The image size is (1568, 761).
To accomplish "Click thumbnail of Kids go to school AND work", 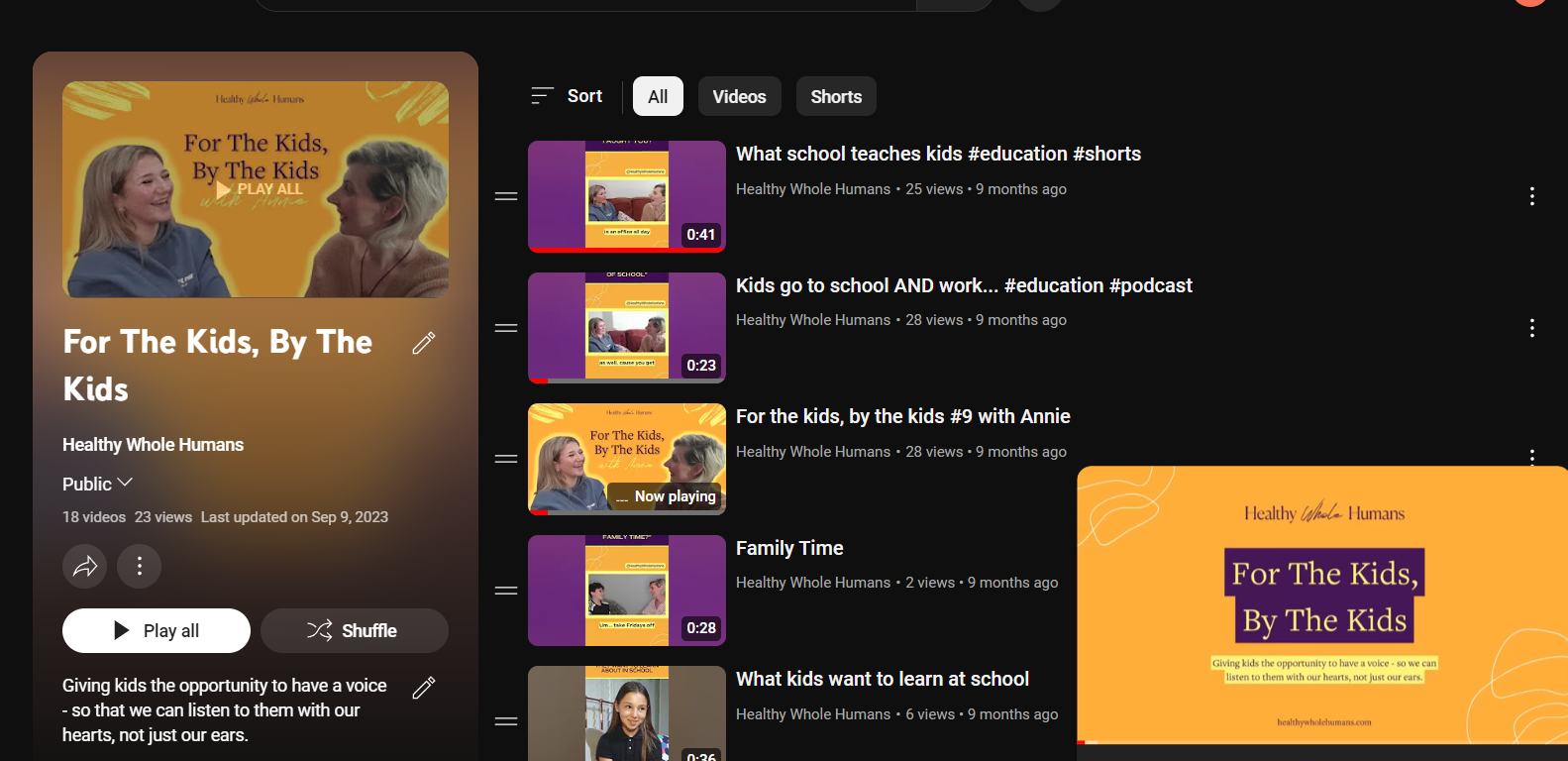I will 627,328.
